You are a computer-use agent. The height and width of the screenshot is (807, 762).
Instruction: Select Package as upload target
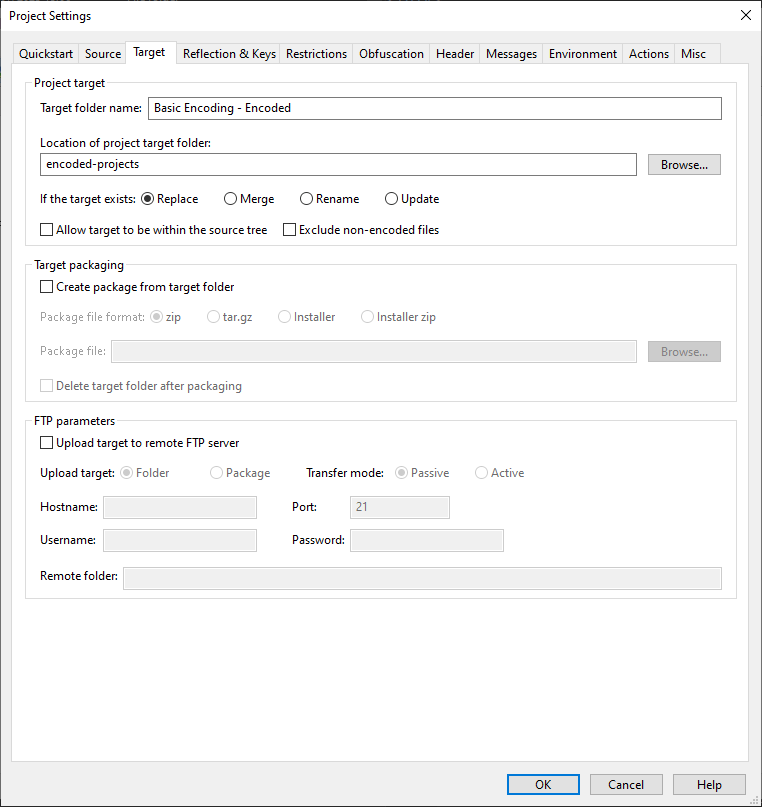point(240,473)
